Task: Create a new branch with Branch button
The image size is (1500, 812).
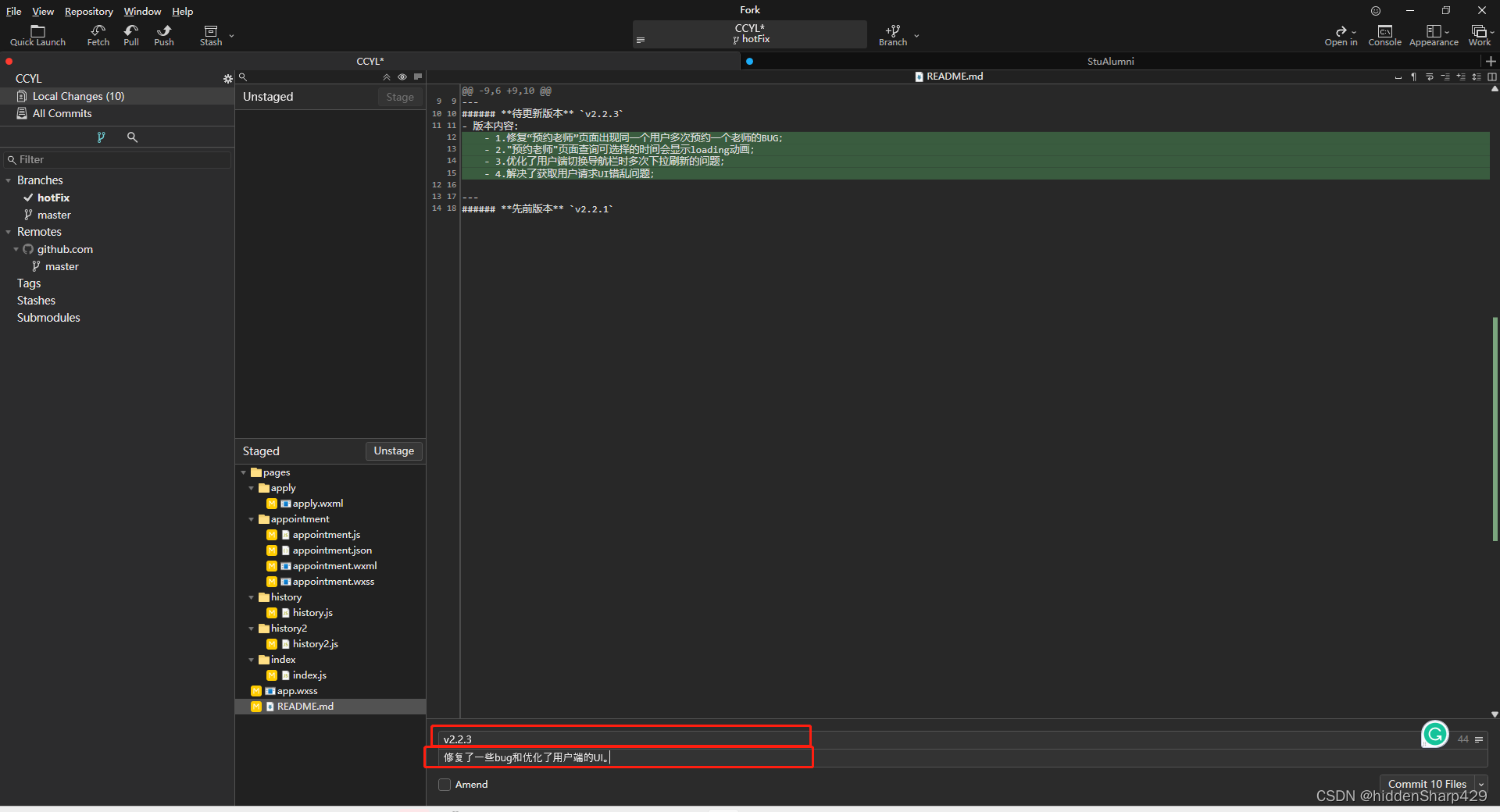Action: (893, 35)
